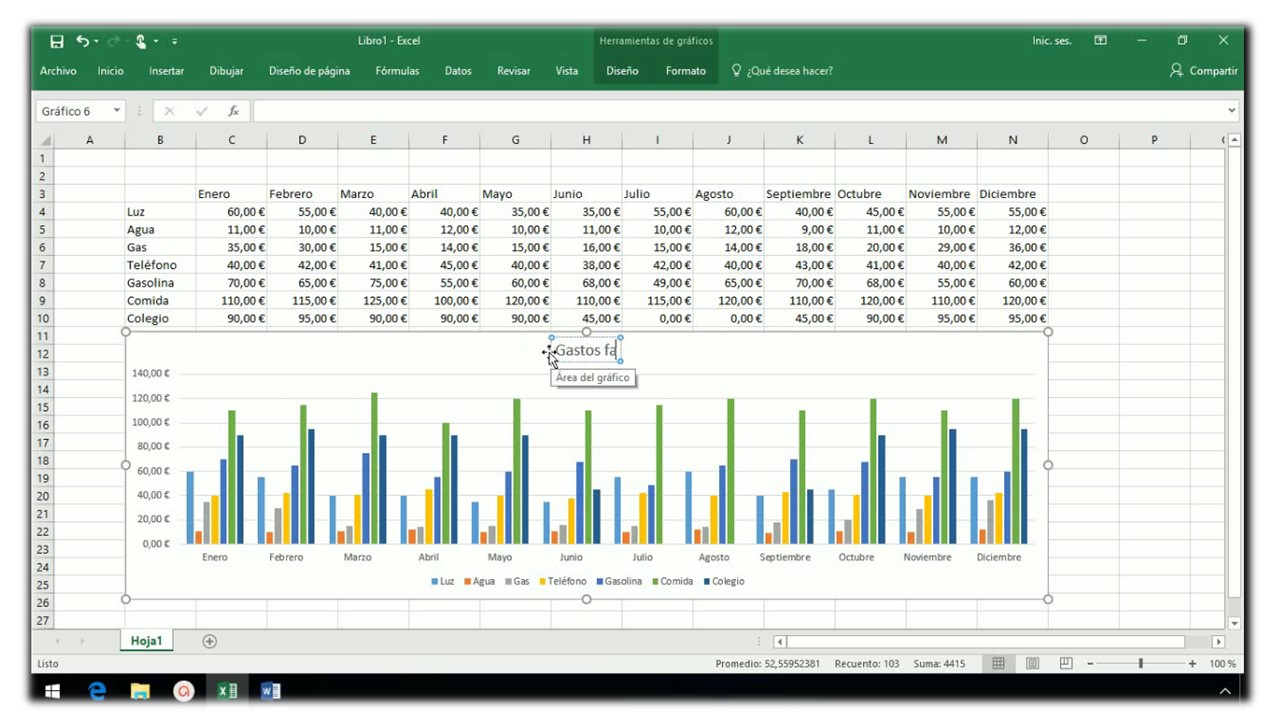This screenshot has width=1280, height=720.
Task: Click touch/mouse mode icon in quick access toolbar
Action: pyautogui.click(x=141, y=41)
